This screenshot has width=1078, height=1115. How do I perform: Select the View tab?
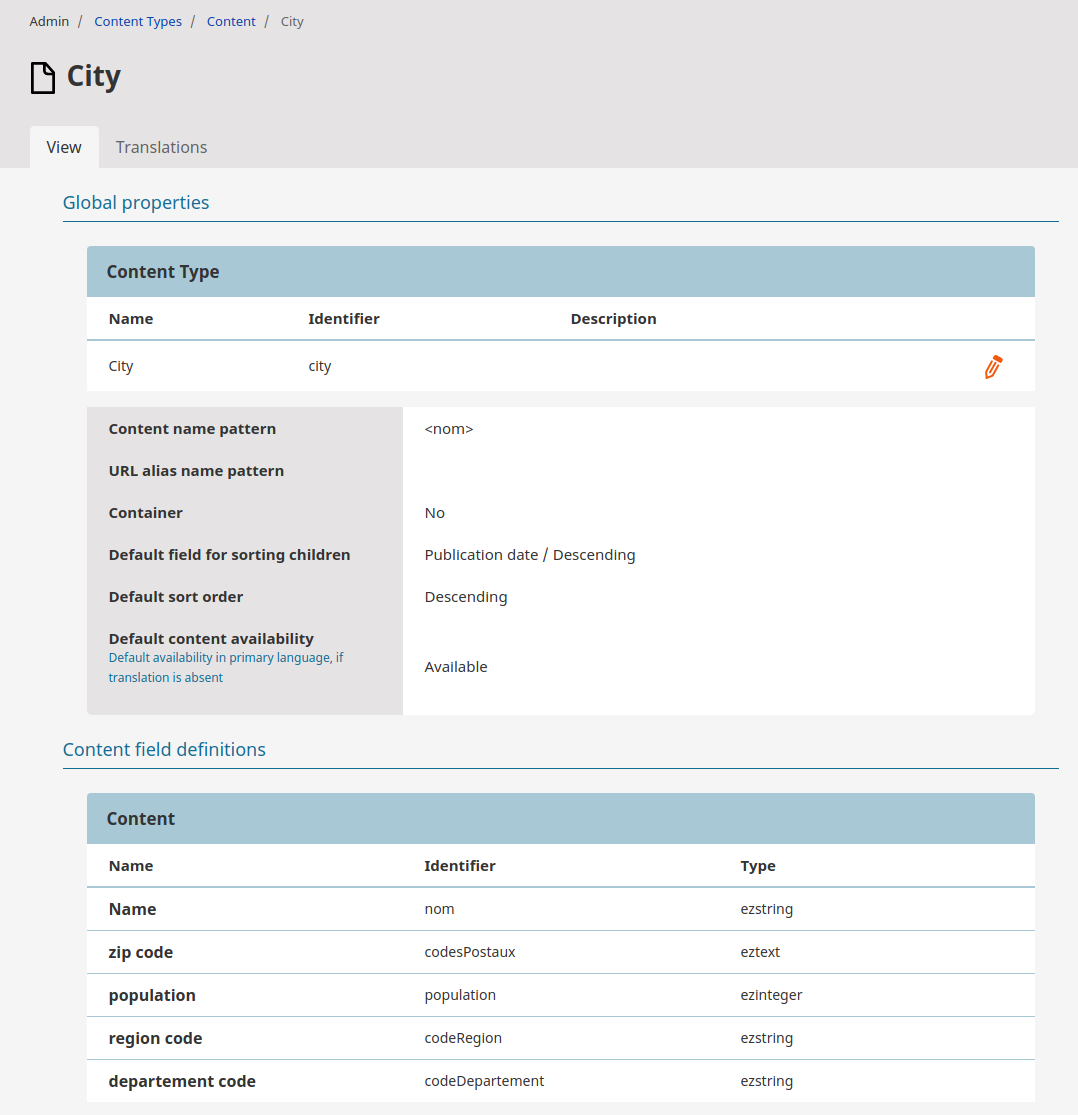[64, 147]
